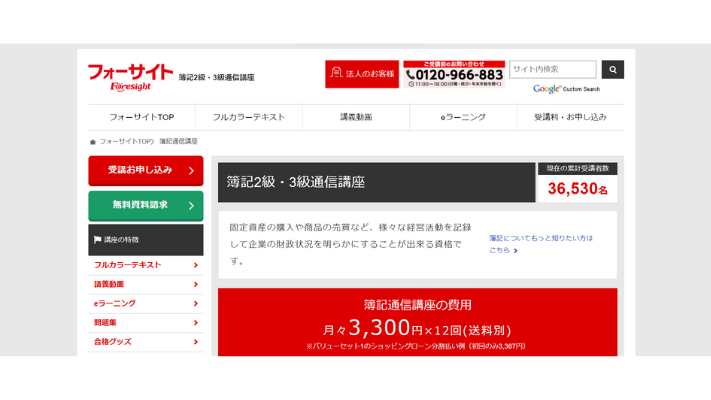Select sidebar eラーニング item
Screen dimensions: 711x400
146,303
